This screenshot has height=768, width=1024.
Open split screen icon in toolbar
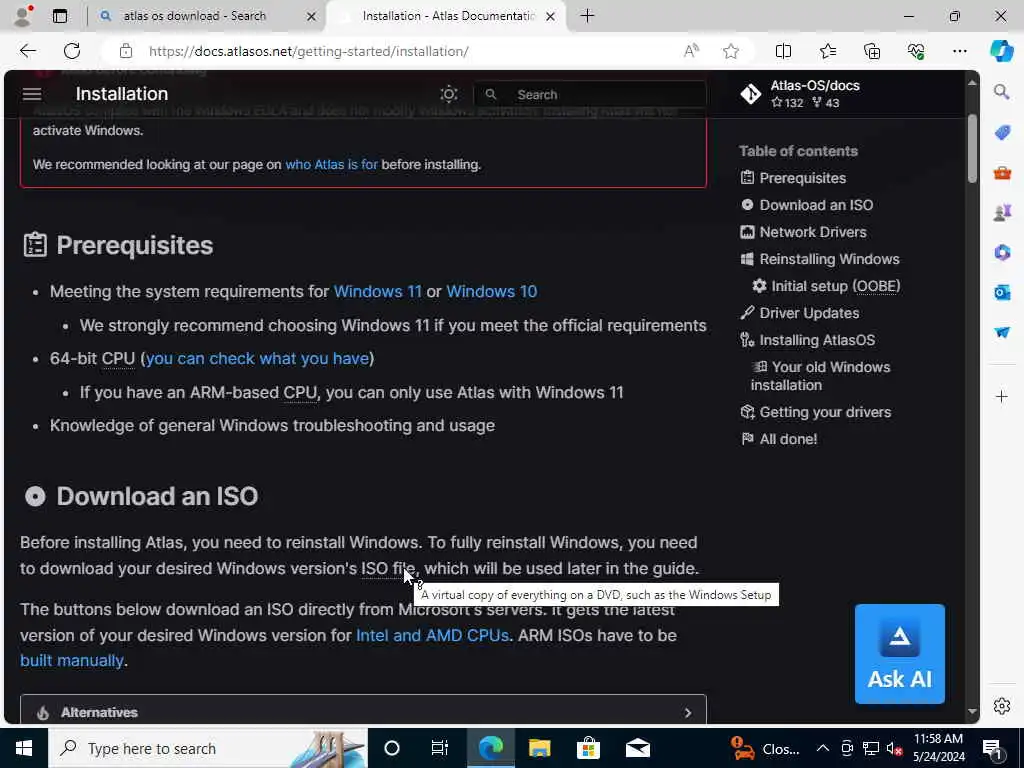pyautogui.click(x=783, y=51)
